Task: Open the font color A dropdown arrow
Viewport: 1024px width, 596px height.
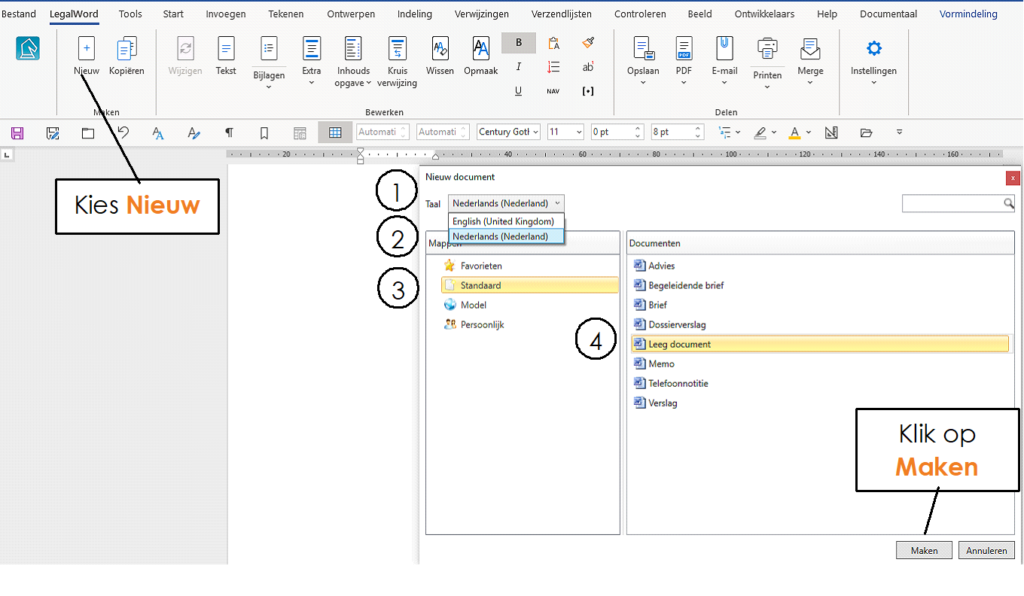Action: pos(808,133)
